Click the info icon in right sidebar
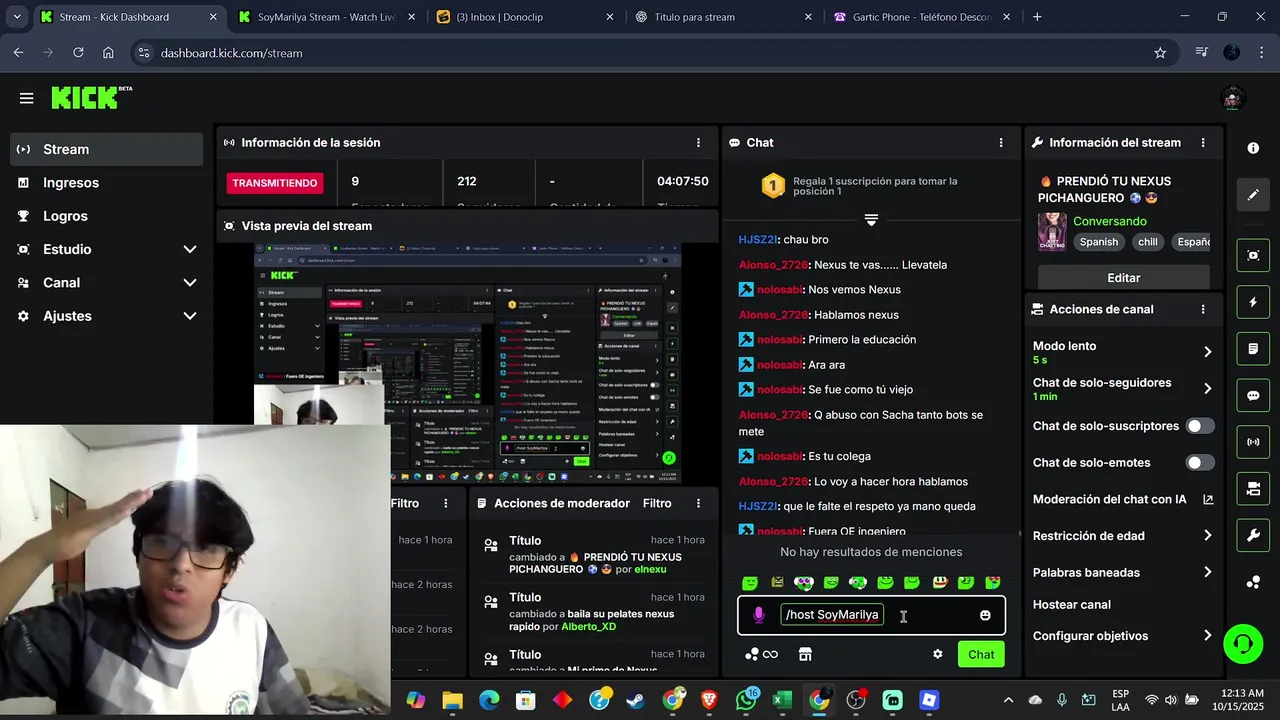Viewport: 1280px width, 720px height. (x=1253, y=148)
